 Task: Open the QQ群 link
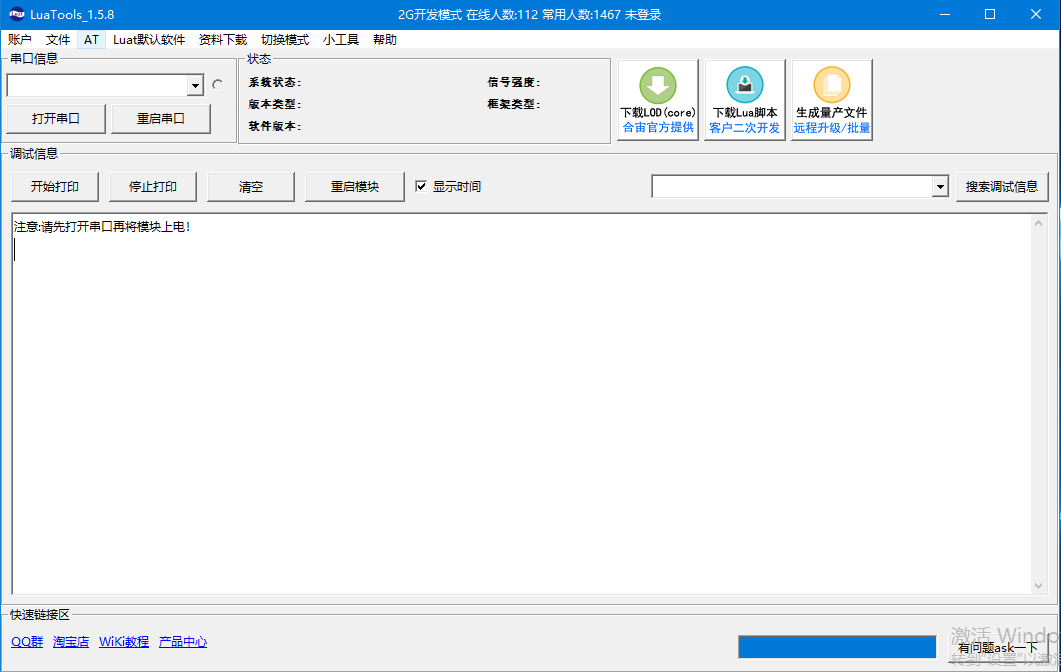pyautogui.click(x=27, y=642)
